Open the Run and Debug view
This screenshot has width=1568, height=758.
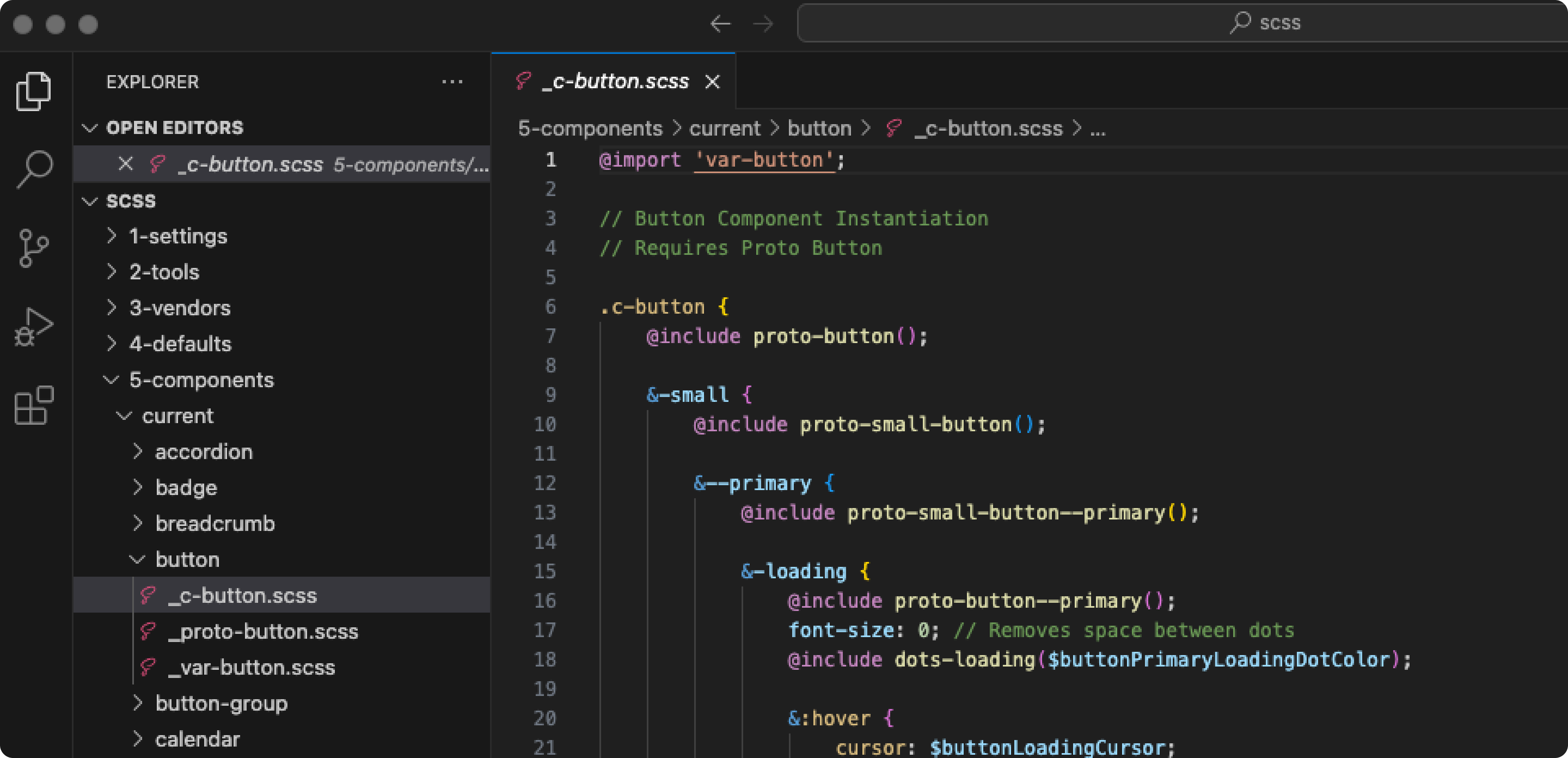(33, 327)
